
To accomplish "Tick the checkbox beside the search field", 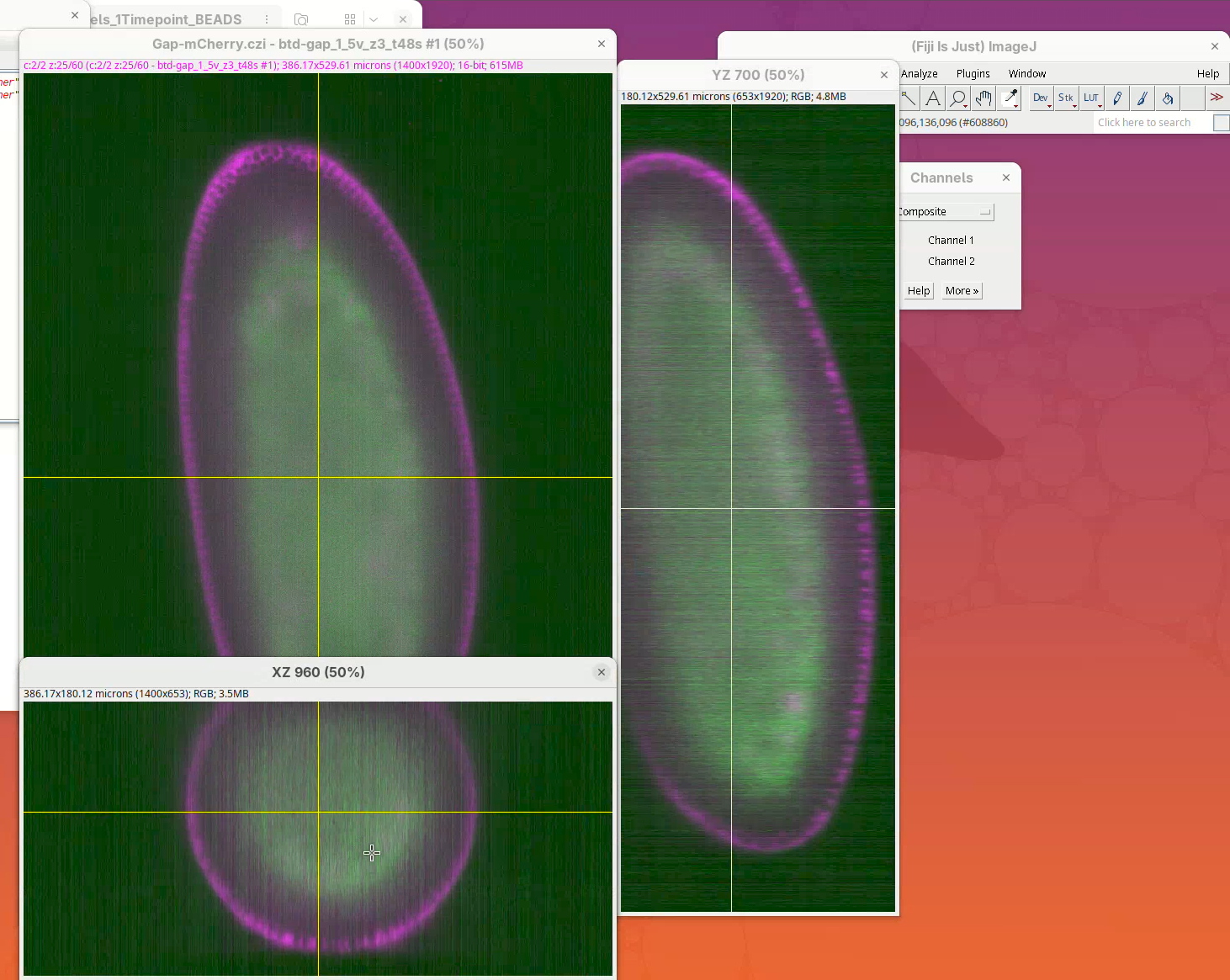I will [x=1221, y=123].
